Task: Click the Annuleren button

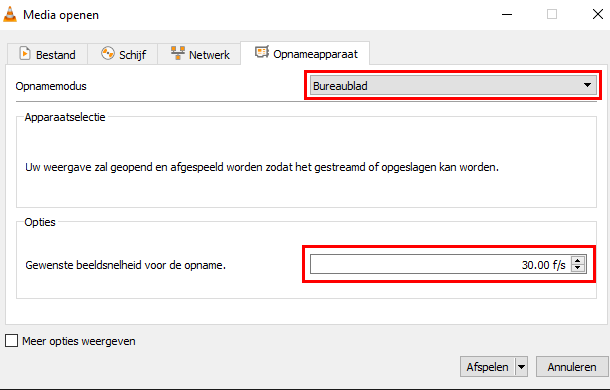Action: (x=572, y=367)
